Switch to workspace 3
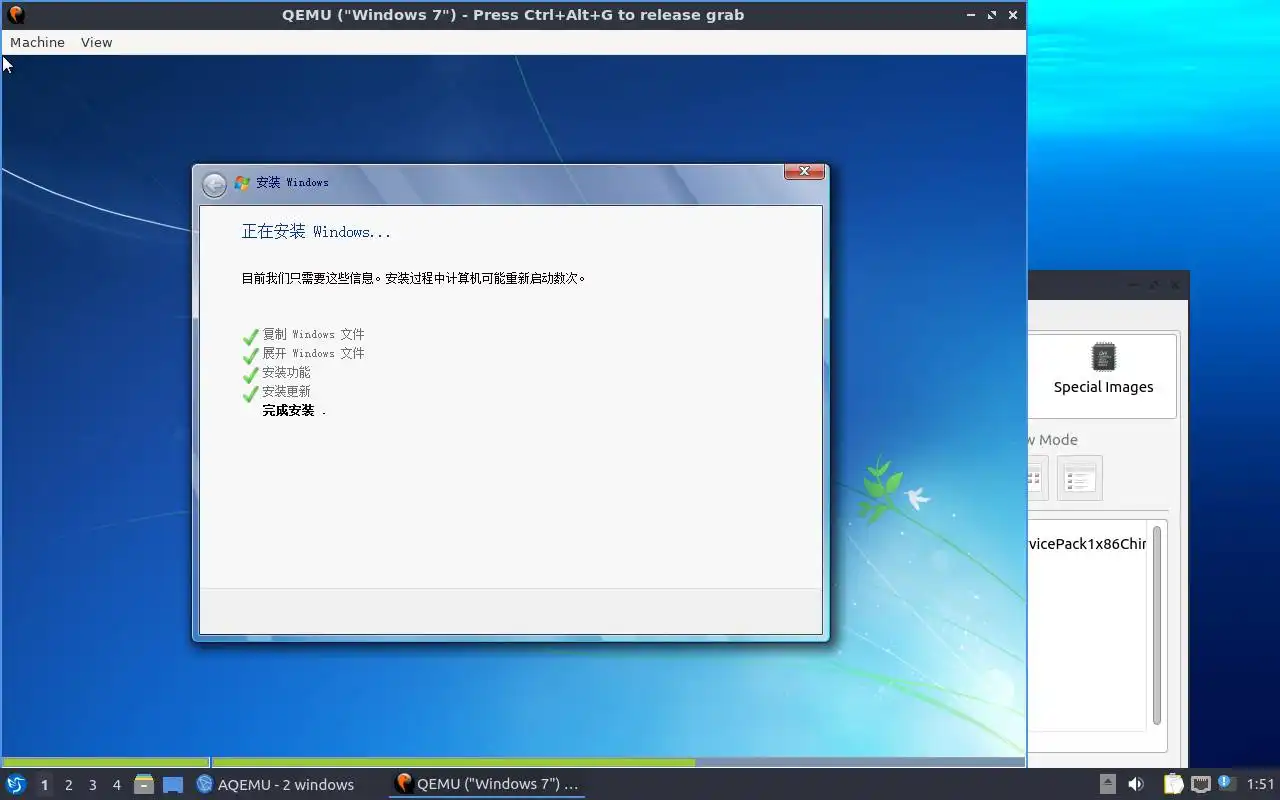 pos(92,785)
